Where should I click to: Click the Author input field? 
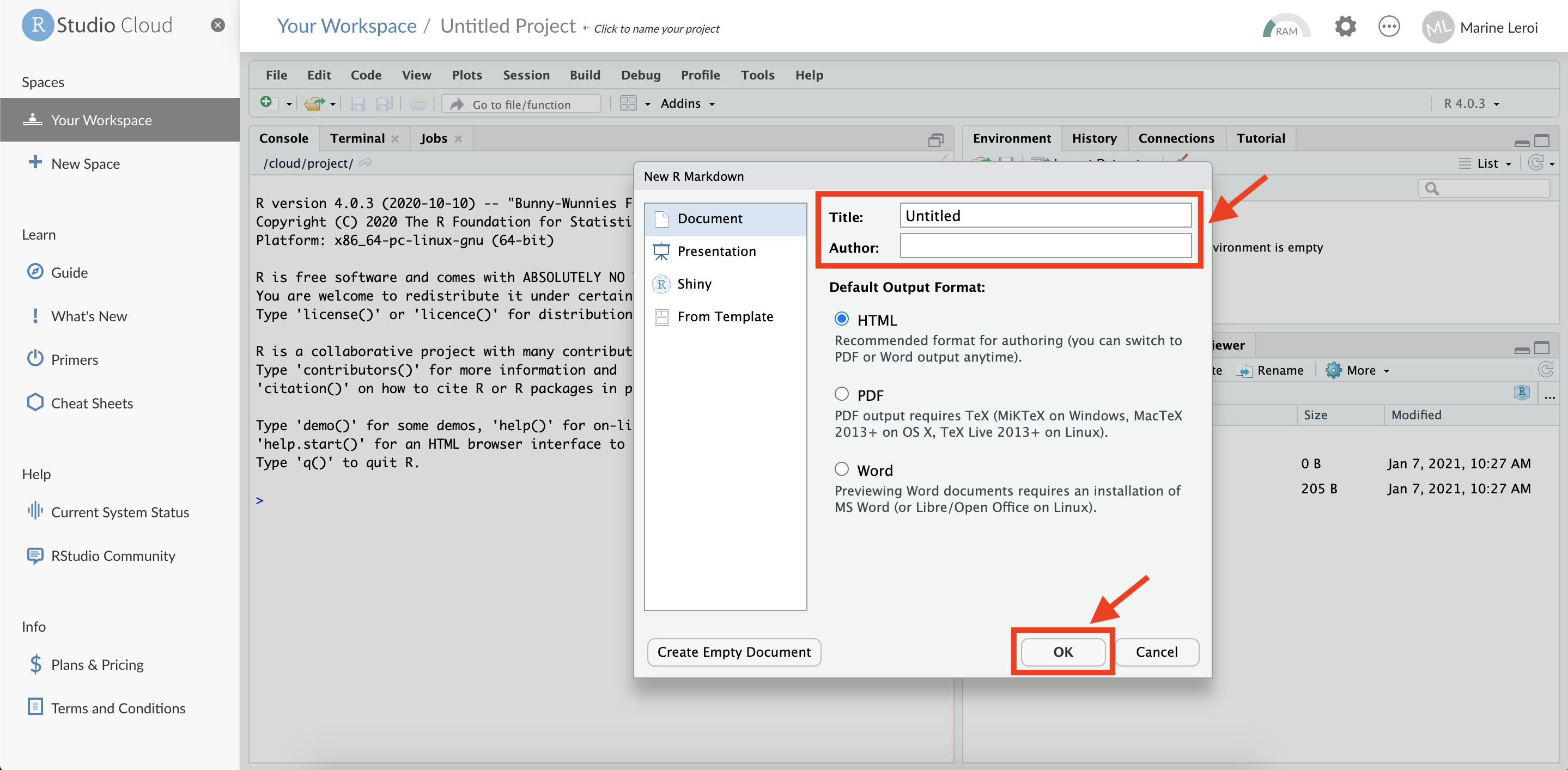click(1045, 246)
